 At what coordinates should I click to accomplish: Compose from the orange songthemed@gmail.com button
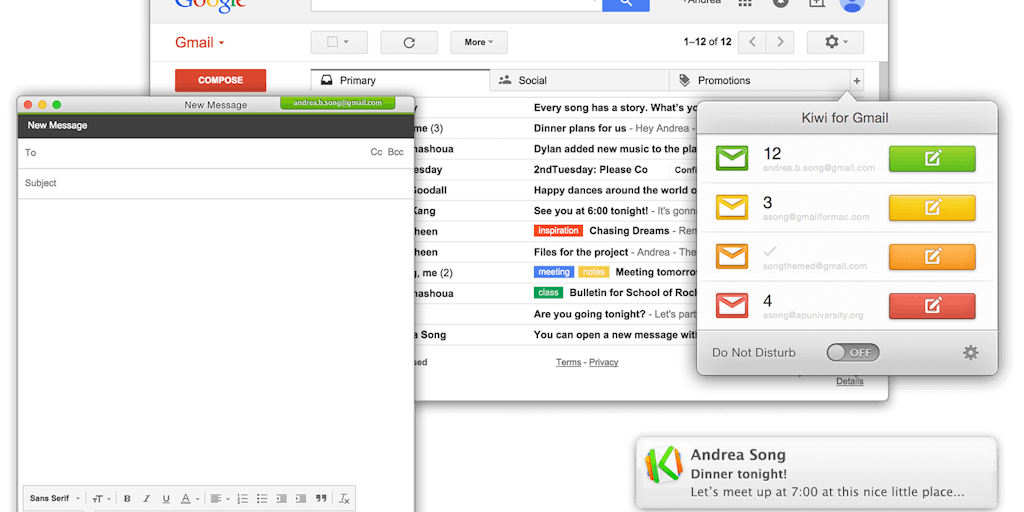tap(932, 257)
